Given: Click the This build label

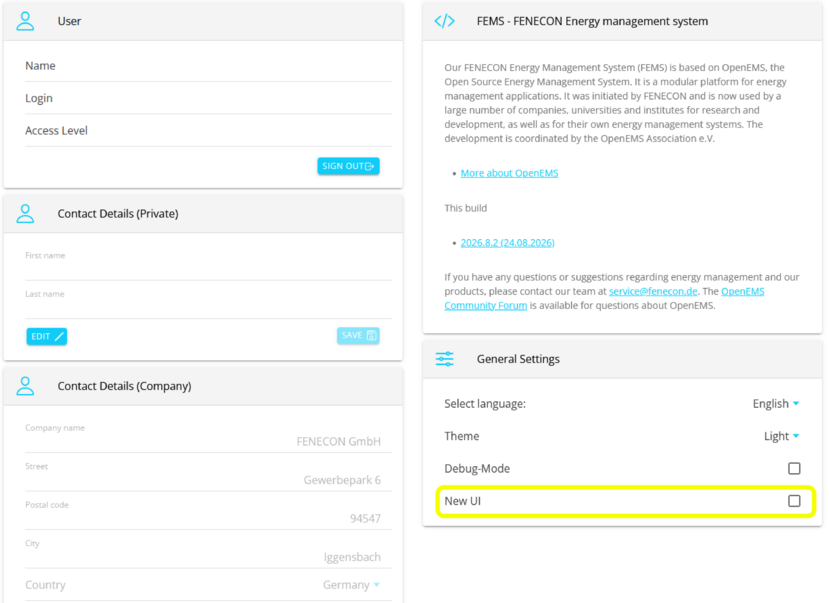Looking at the screenshot, I should point(465,208).
